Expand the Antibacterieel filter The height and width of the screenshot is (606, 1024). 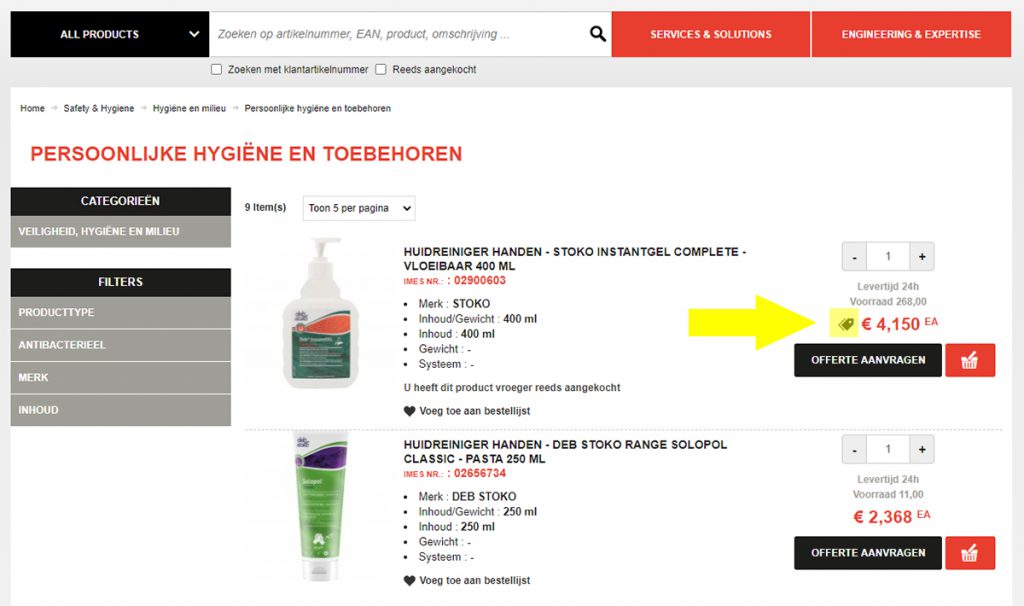(x=121, y=345)
